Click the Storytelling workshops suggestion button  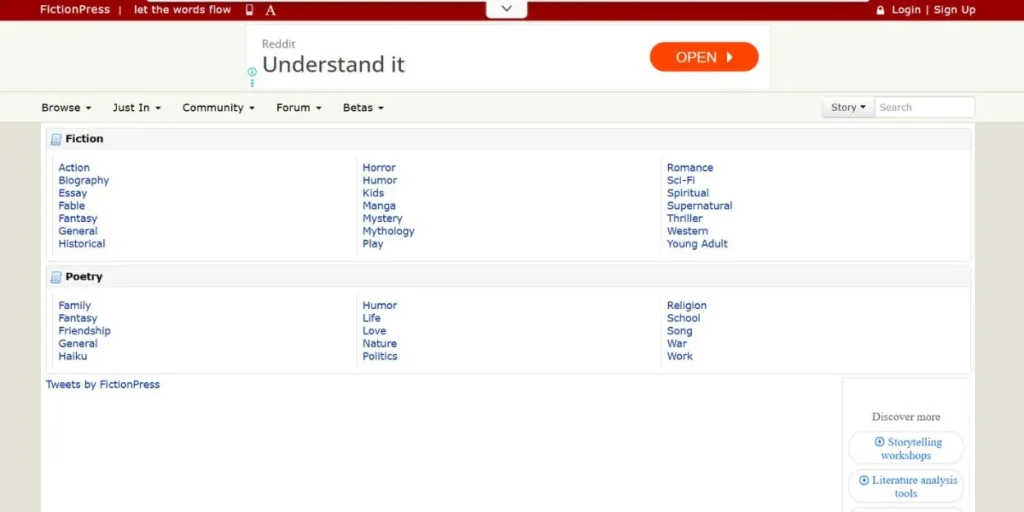(906, 449)
